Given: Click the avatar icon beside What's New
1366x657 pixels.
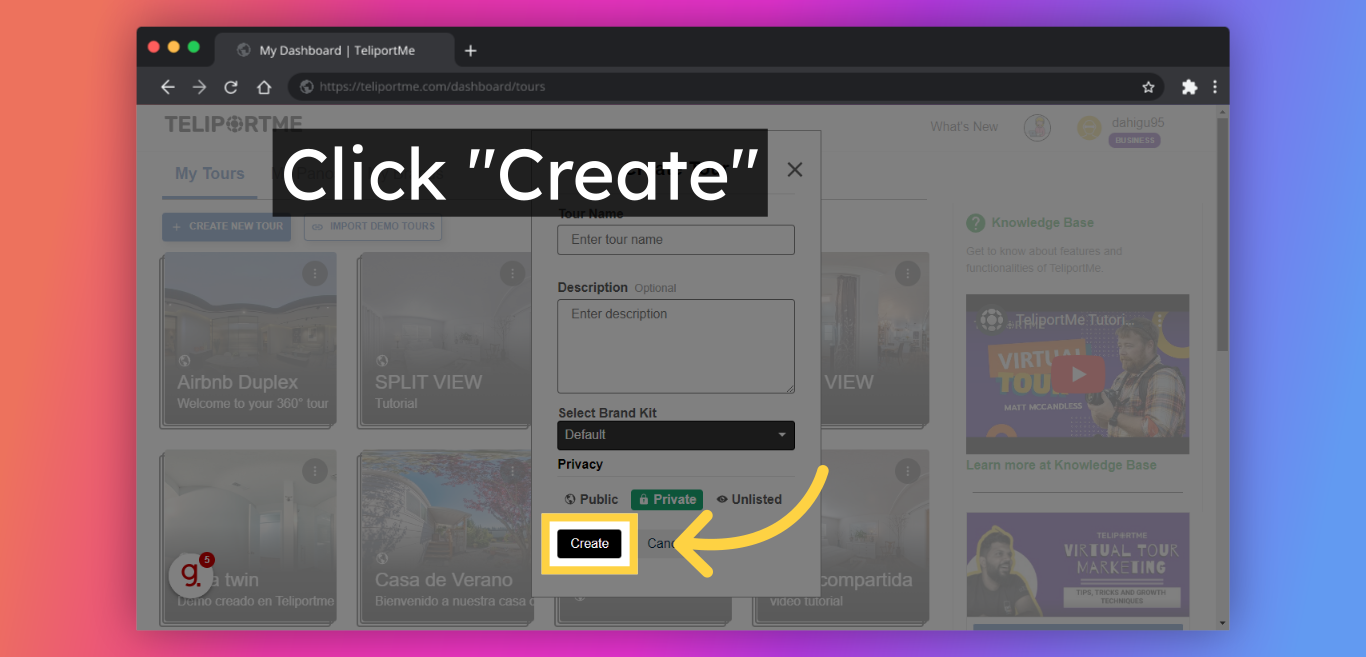Looking at the screenshot, I should (1037, 127).
